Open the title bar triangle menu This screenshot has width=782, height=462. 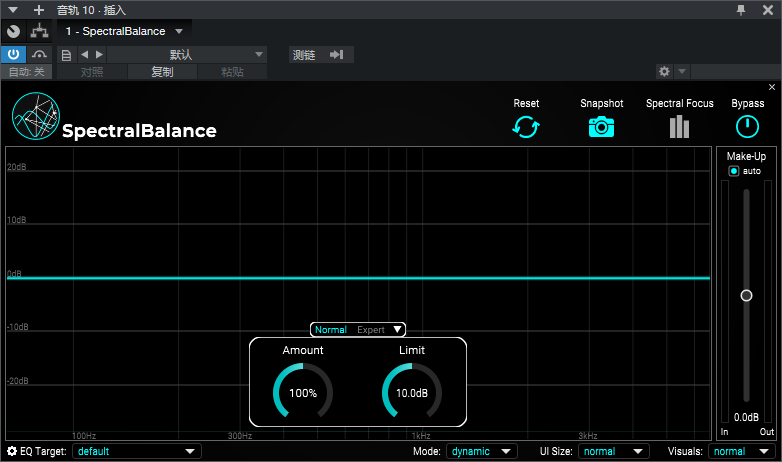coord(13,10)
